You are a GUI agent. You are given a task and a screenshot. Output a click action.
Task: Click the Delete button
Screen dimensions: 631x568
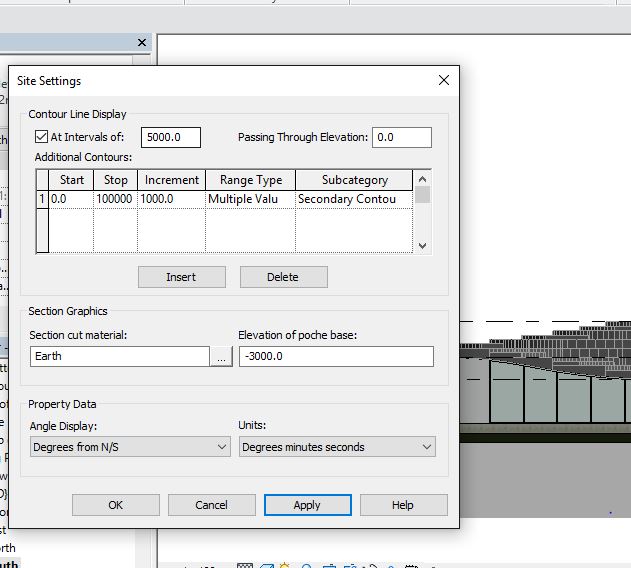(284, 277)
